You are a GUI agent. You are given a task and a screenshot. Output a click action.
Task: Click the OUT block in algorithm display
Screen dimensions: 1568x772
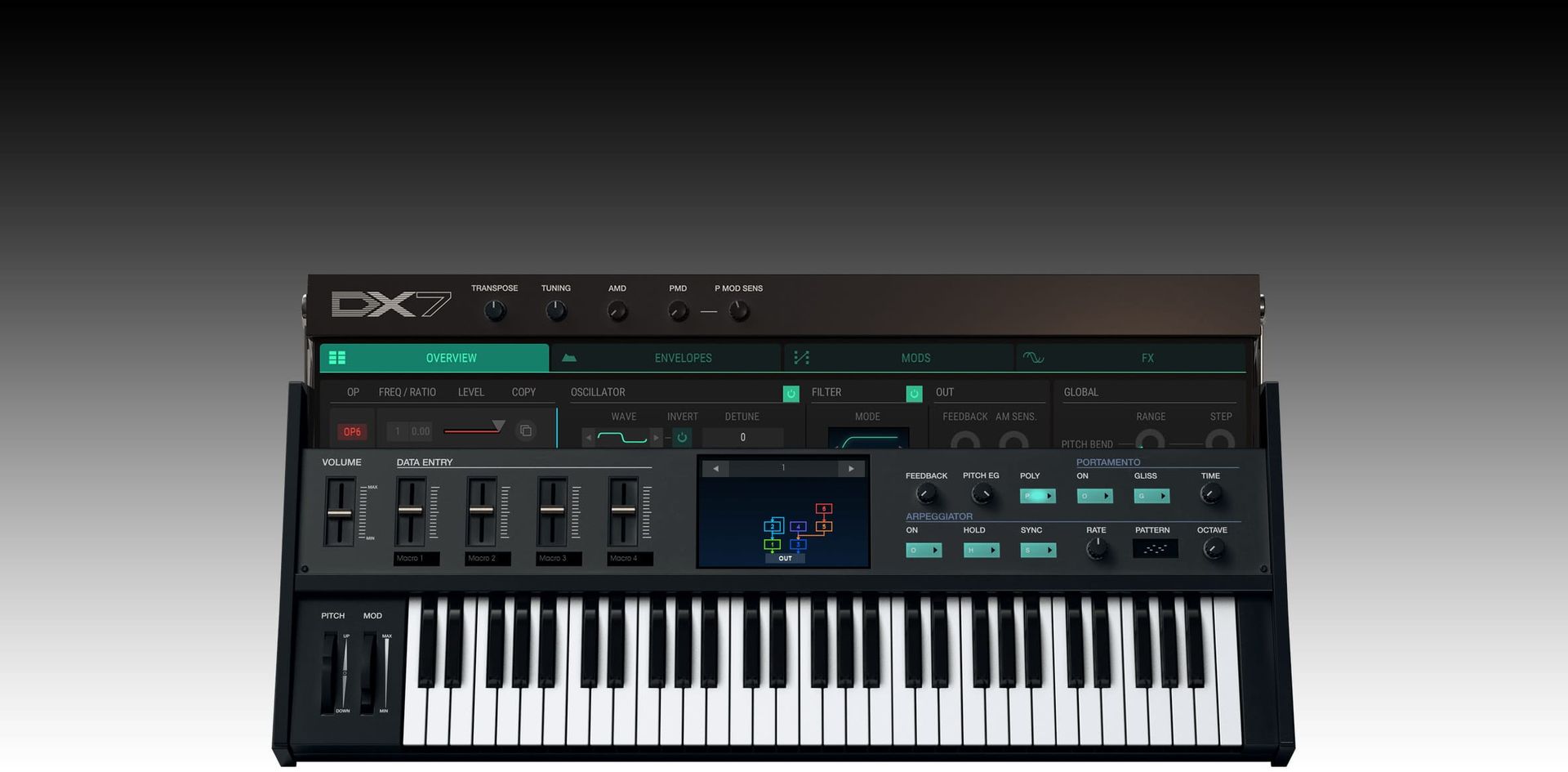point(785,559)
